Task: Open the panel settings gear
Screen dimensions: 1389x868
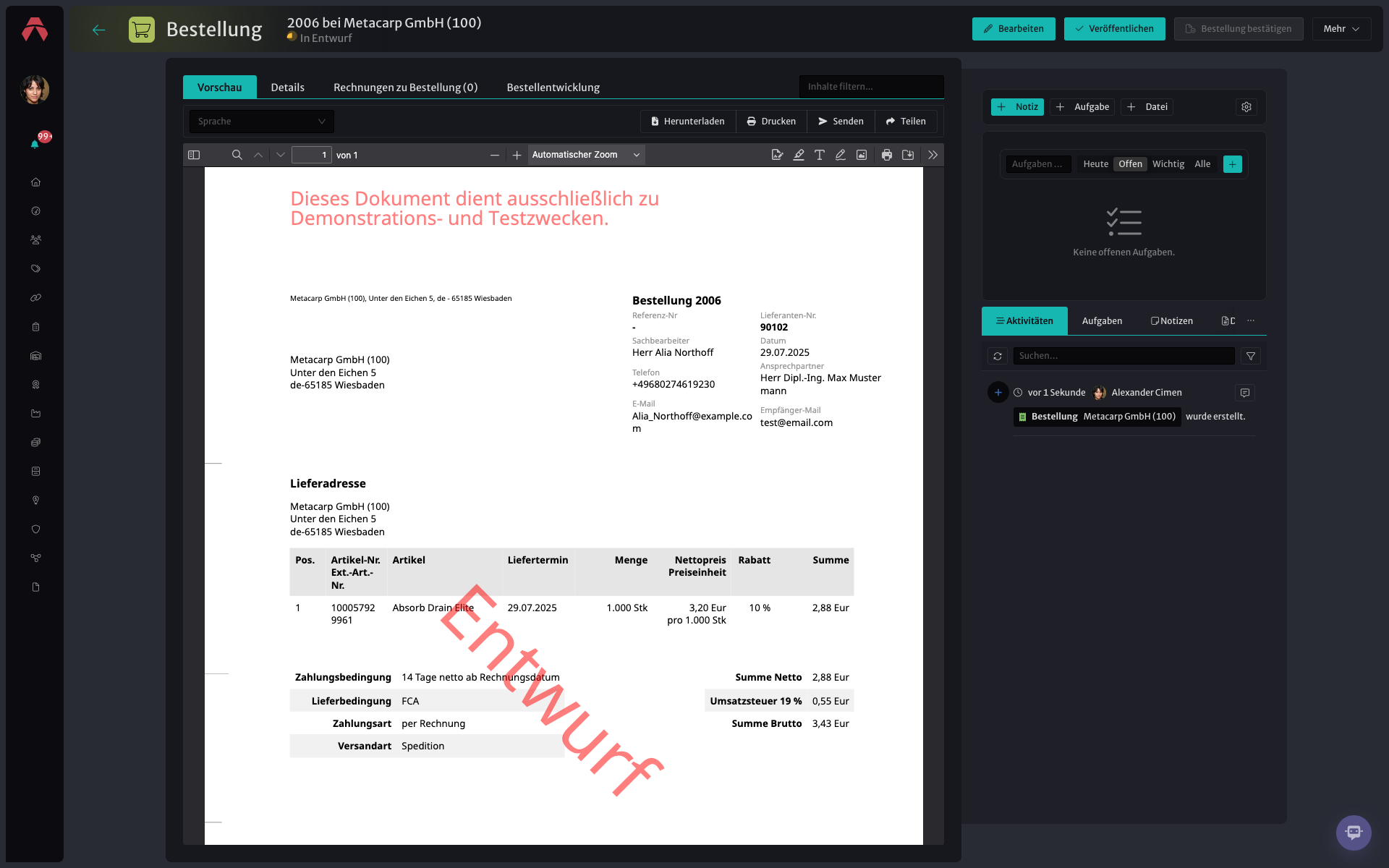Action: 1246,107
